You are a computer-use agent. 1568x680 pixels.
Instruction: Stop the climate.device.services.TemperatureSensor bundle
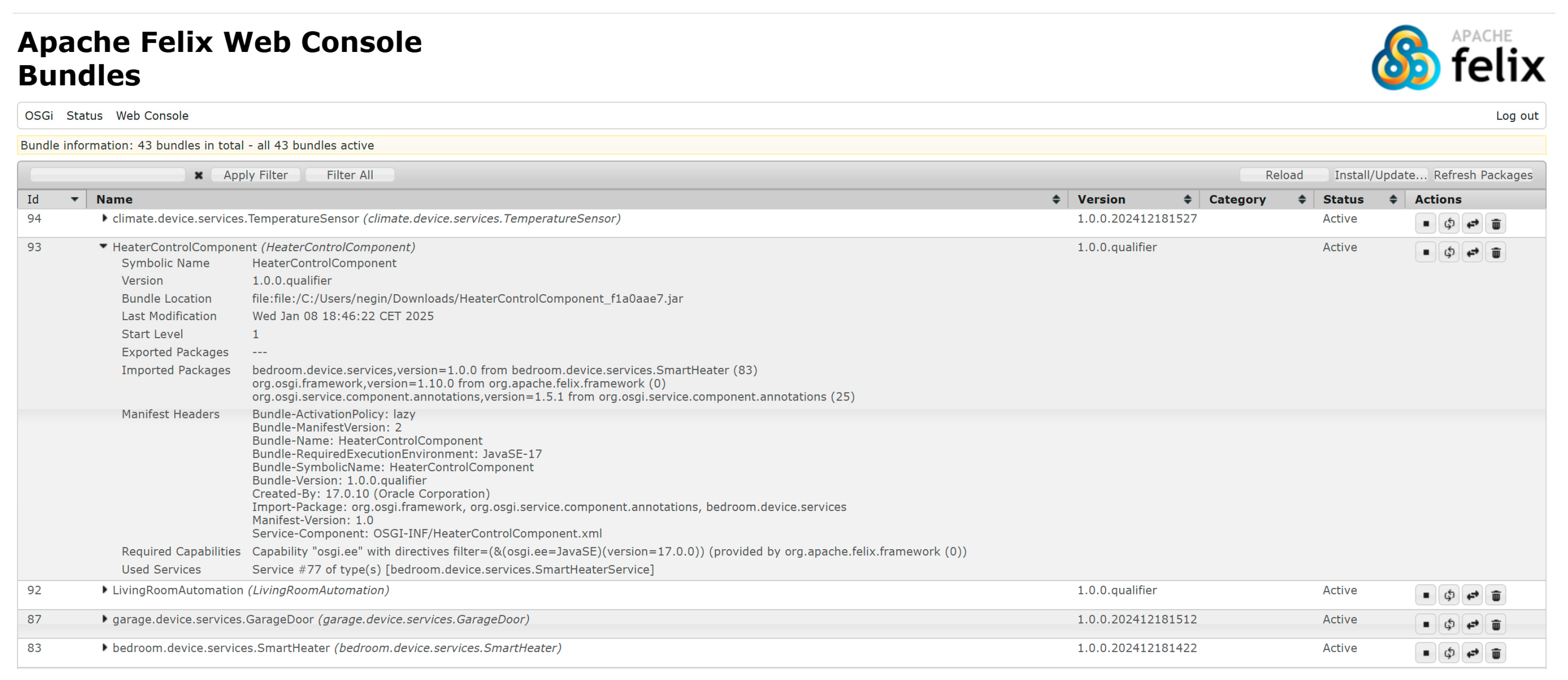(x=1425, y=224)
